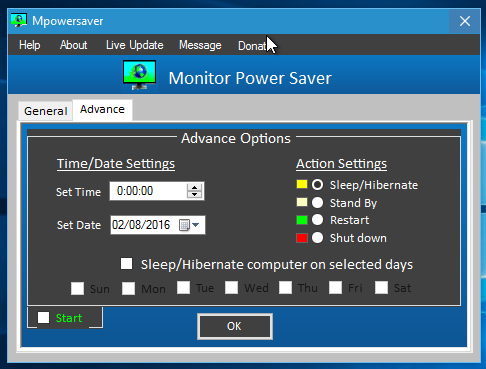The image size is (486, 369).
Task: Select the Advance tab
Action: pyautogui.click(x=102, y=109)
